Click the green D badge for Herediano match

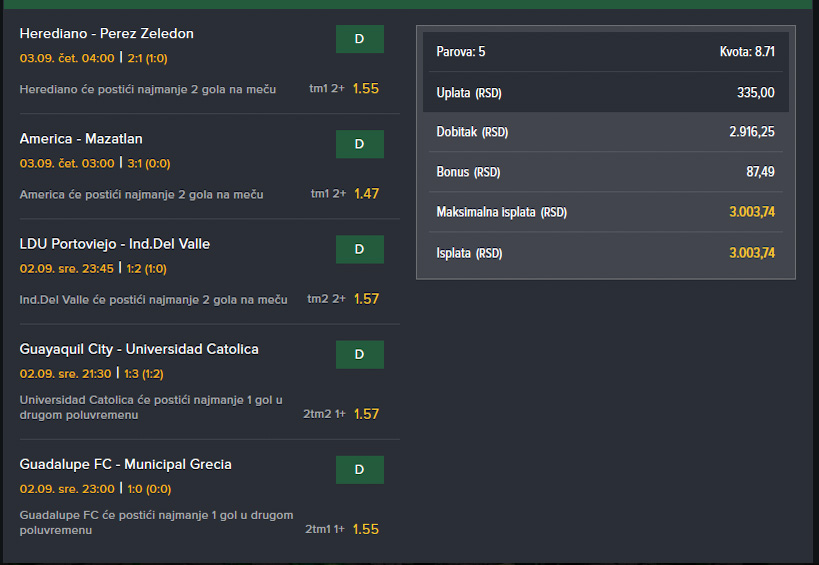tap(359, 39)
